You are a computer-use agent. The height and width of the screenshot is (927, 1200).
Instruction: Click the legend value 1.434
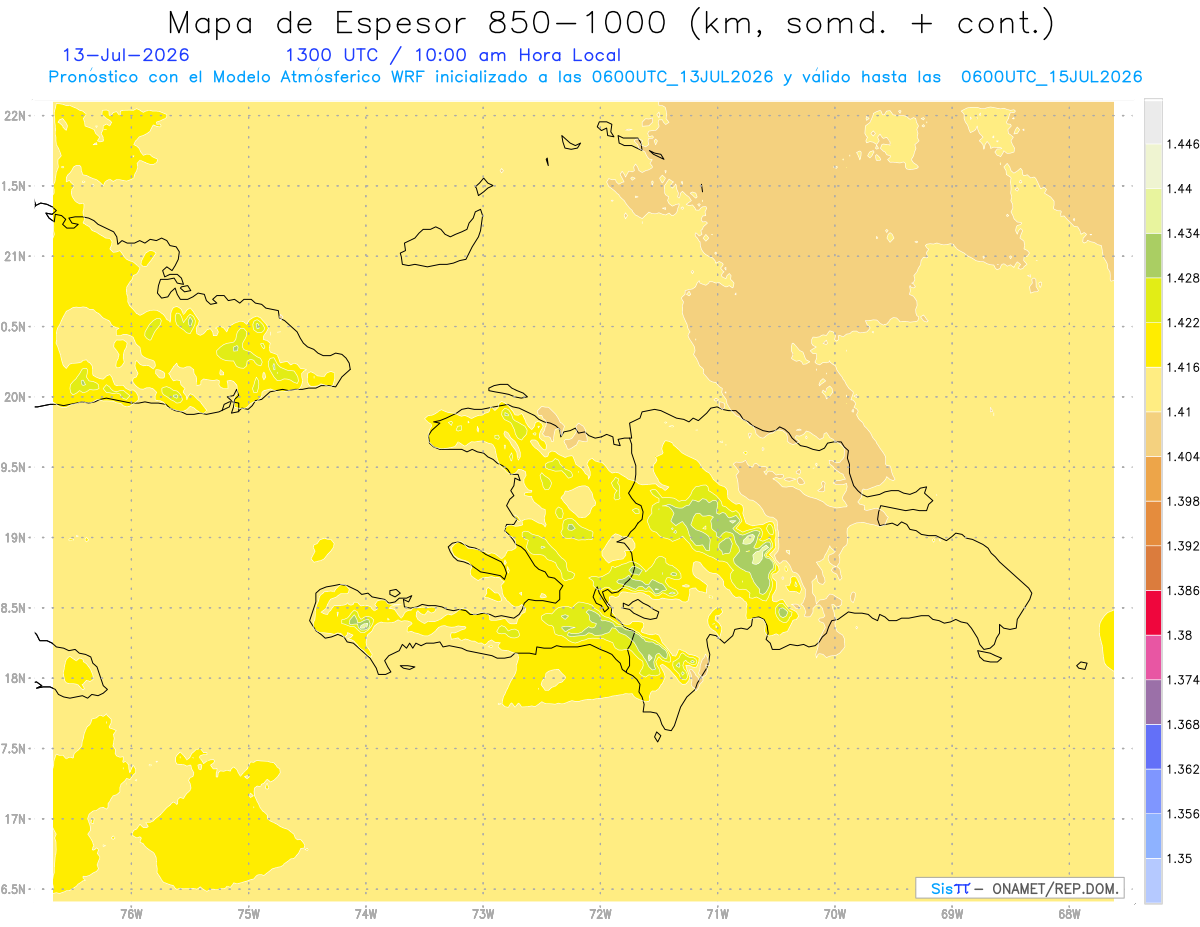(1183, 233)
